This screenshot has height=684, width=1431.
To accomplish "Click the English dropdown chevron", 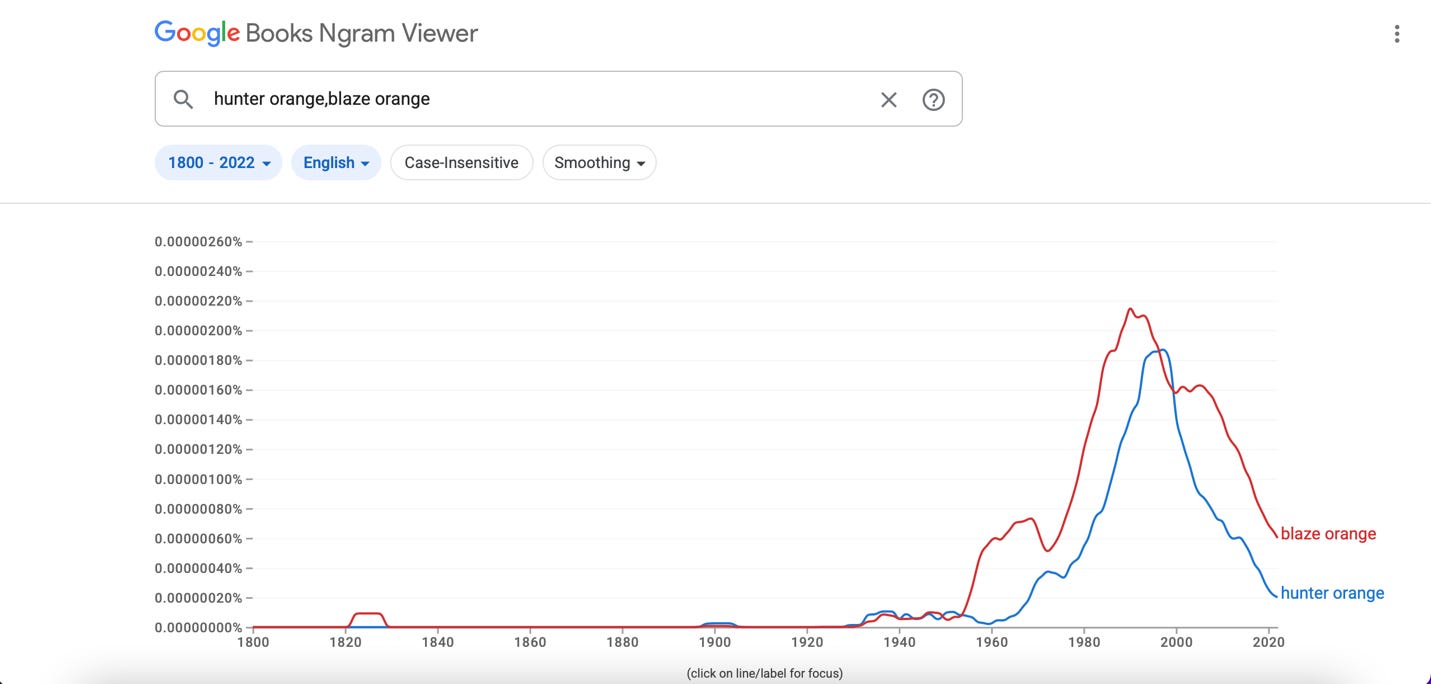I will point(366,163).
